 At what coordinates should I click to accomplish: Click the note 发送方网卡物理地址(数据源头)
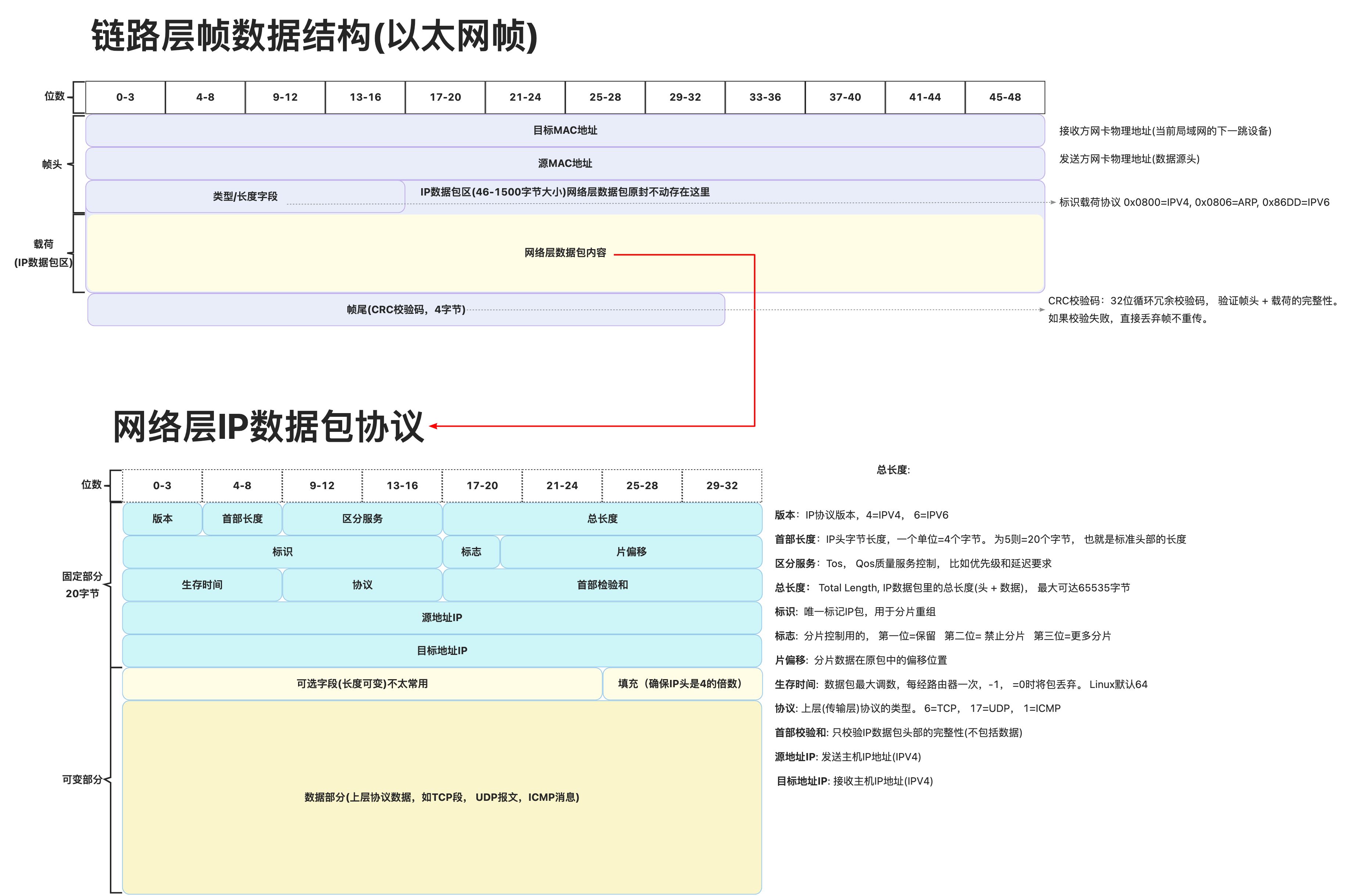1129,159
